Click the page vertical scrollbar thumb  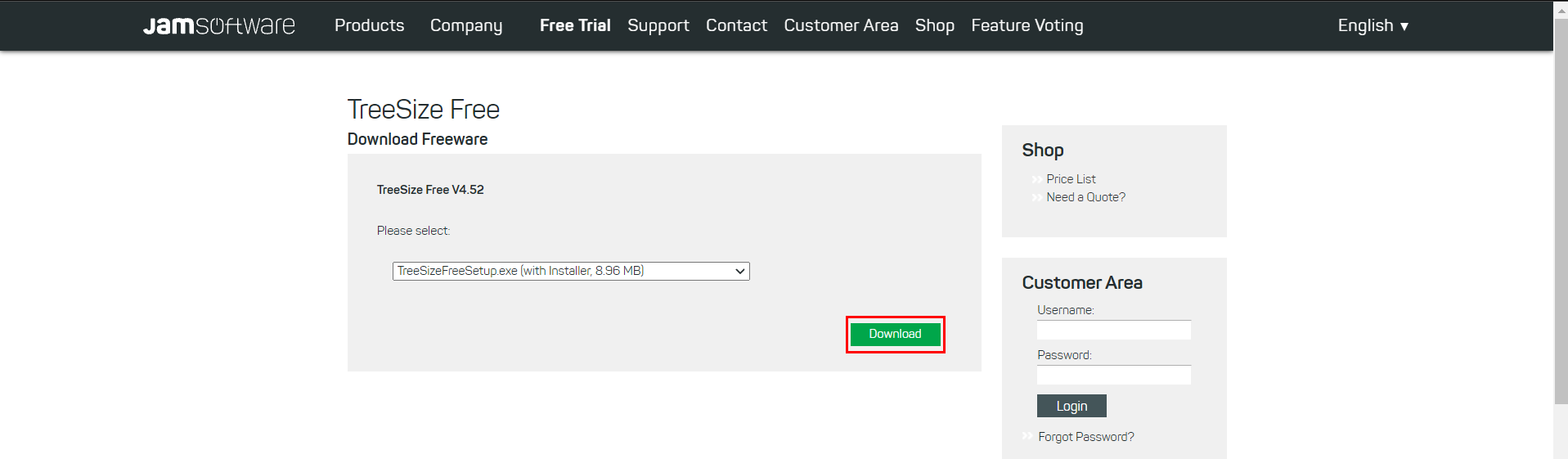(x=1561, y=213)
